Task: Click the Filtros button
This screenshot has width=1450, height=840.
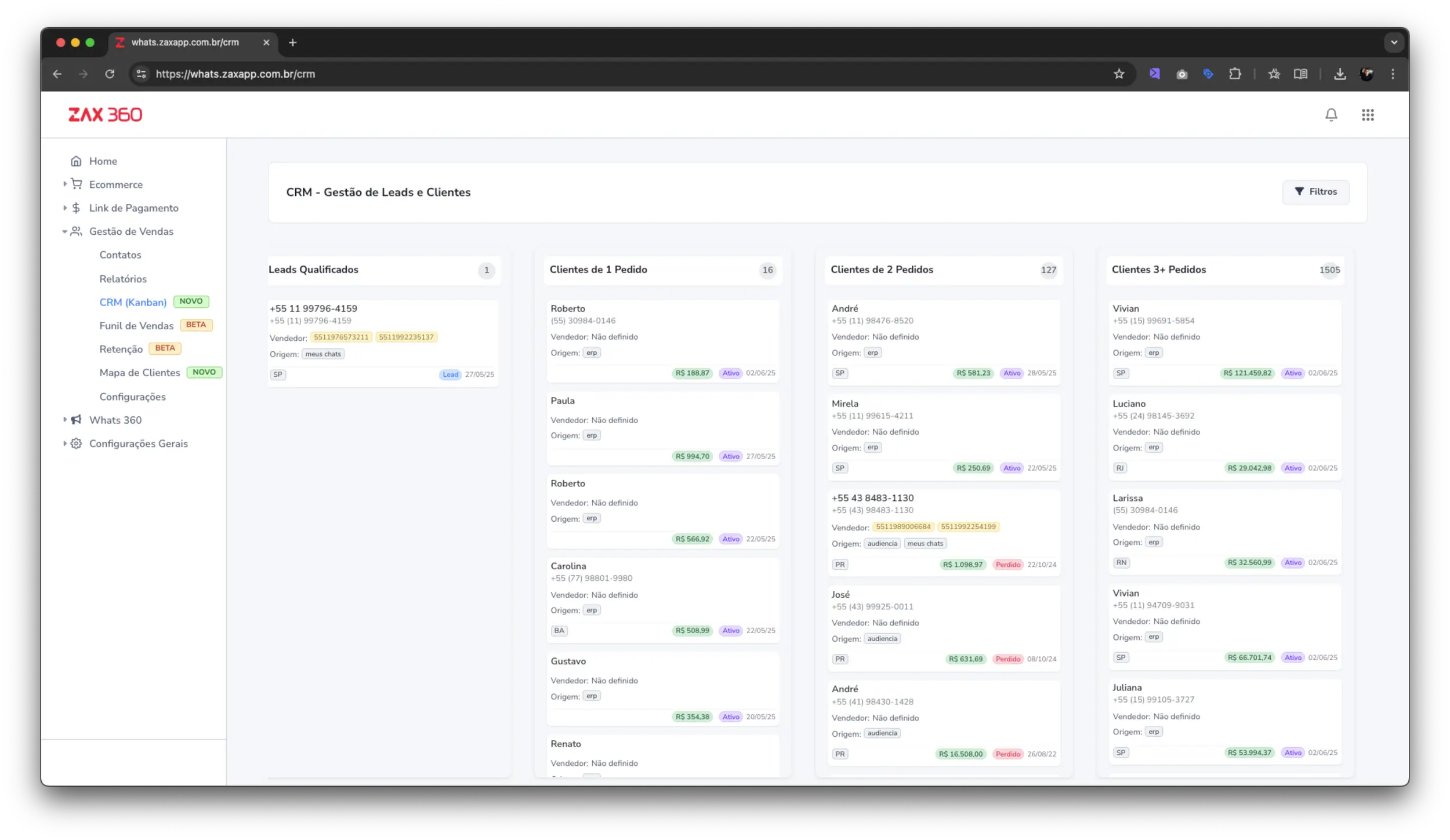Action: 1315,192
